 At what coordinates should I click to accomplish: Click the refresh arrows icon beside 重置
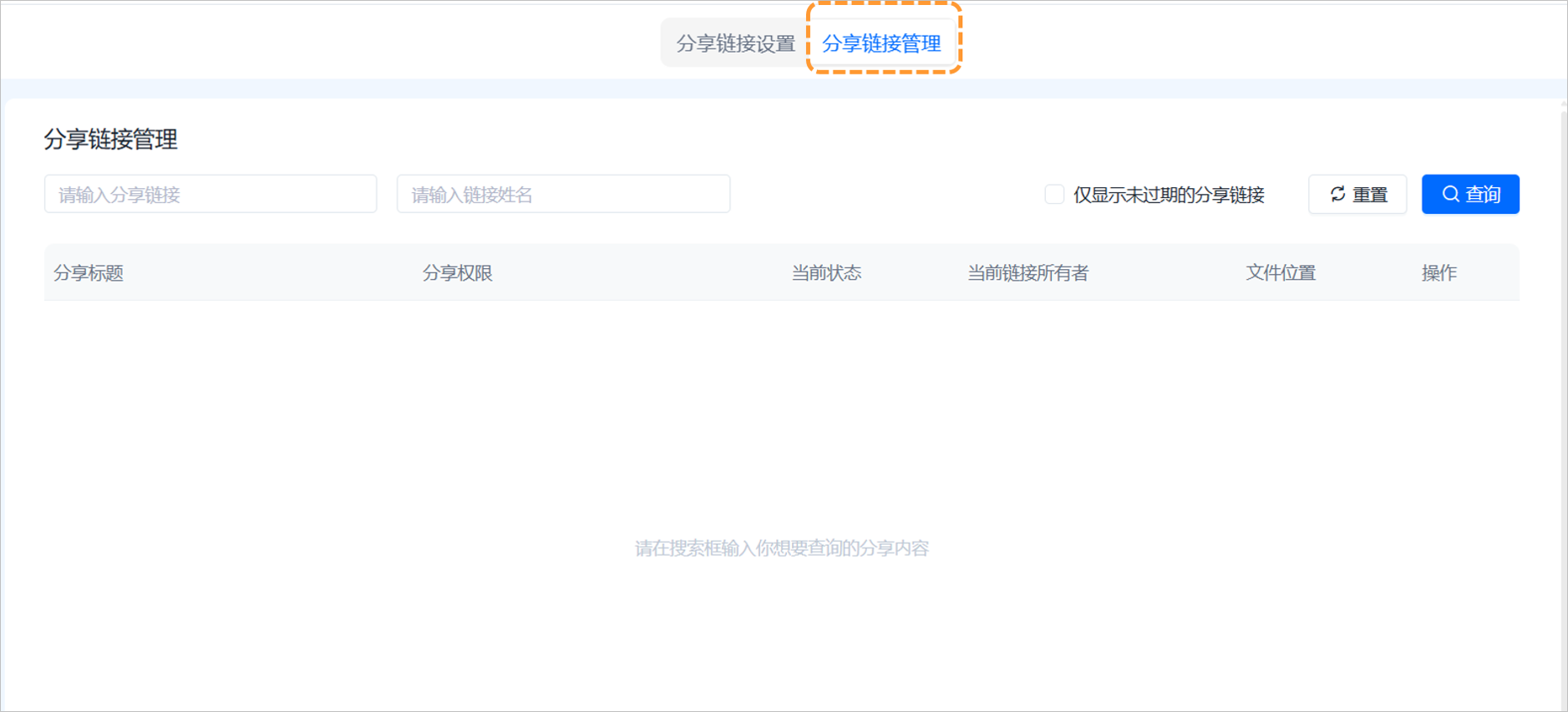click(1337, 194)
